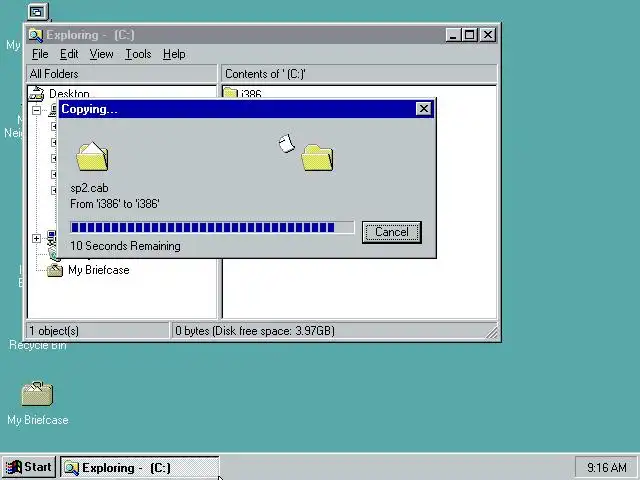Click the "From 'i386' to 'i386'" text
The image size is (640, 480).
point(115,204)
